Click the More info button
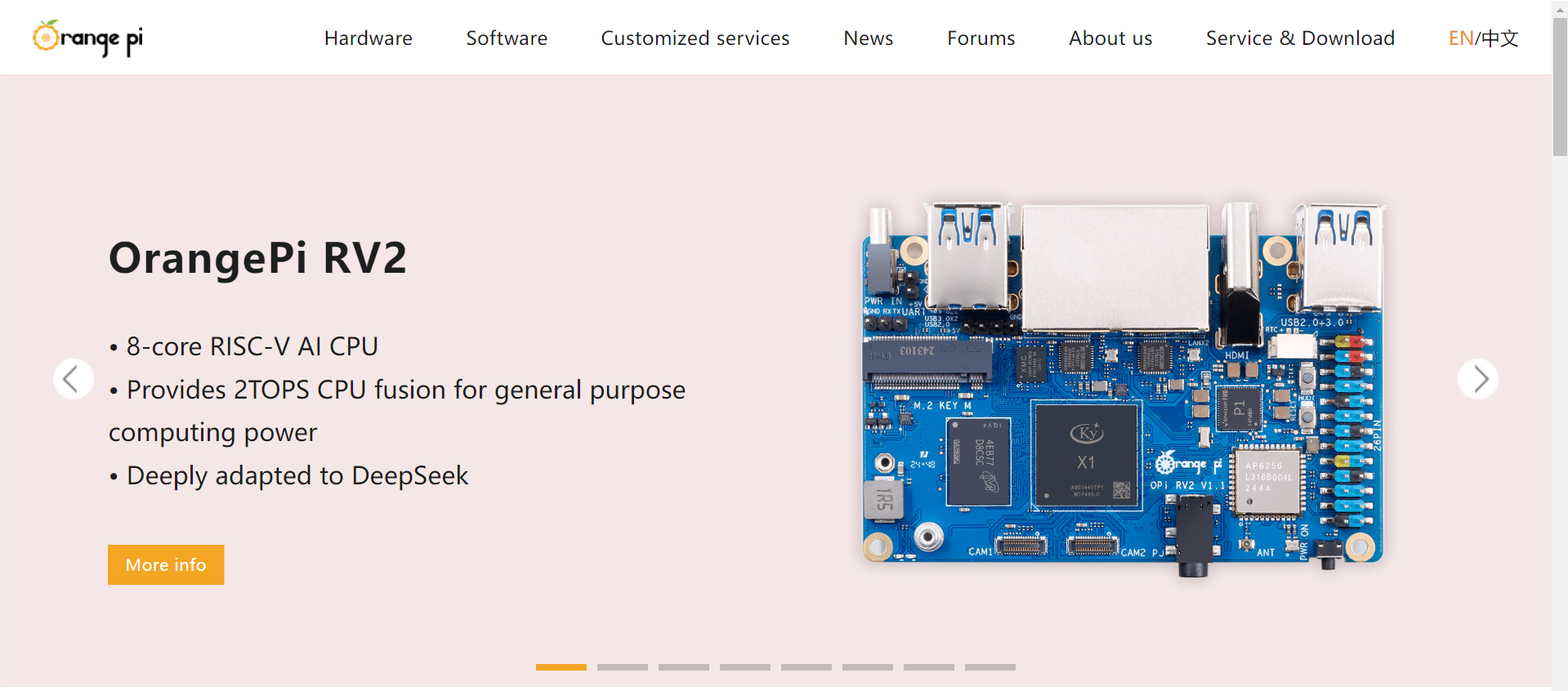The width and height of the screenshot is (1568, 691). pyautogui.click(x=166, y=564)
